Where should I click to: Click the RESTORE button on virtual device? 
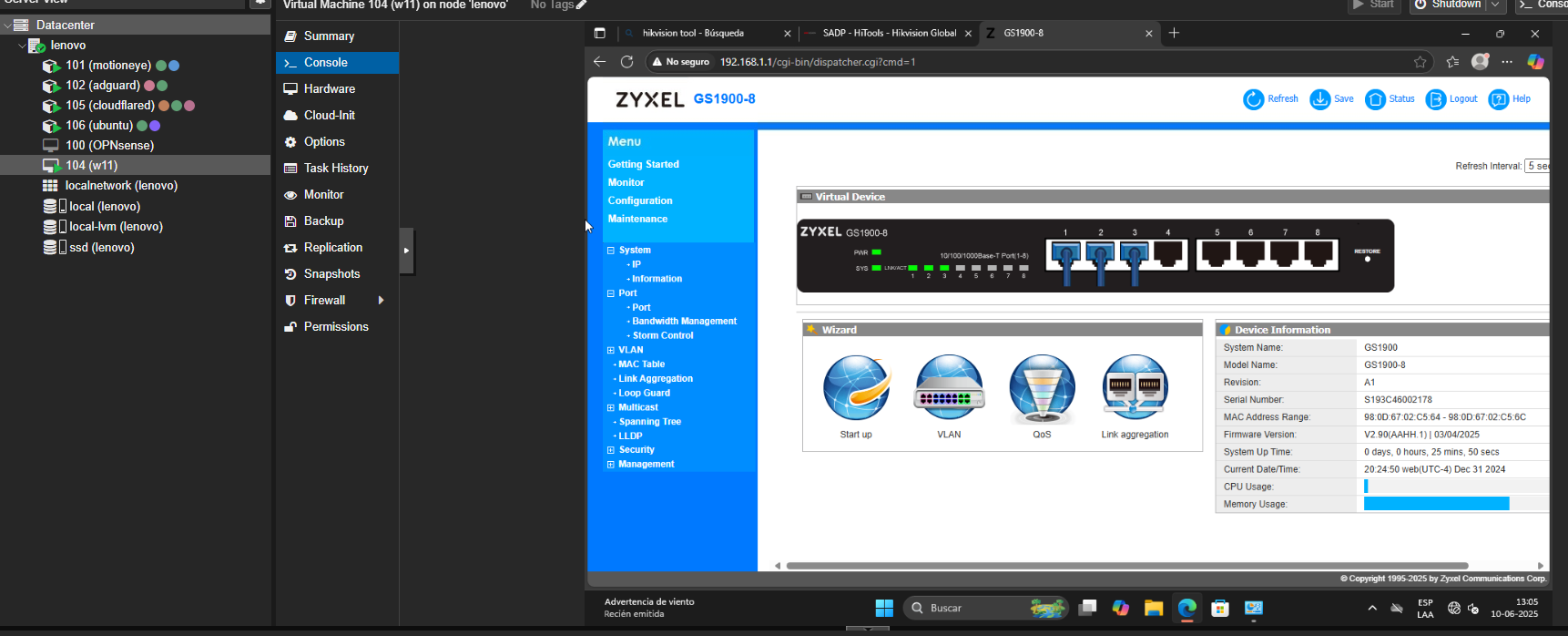pos(1368,259)
